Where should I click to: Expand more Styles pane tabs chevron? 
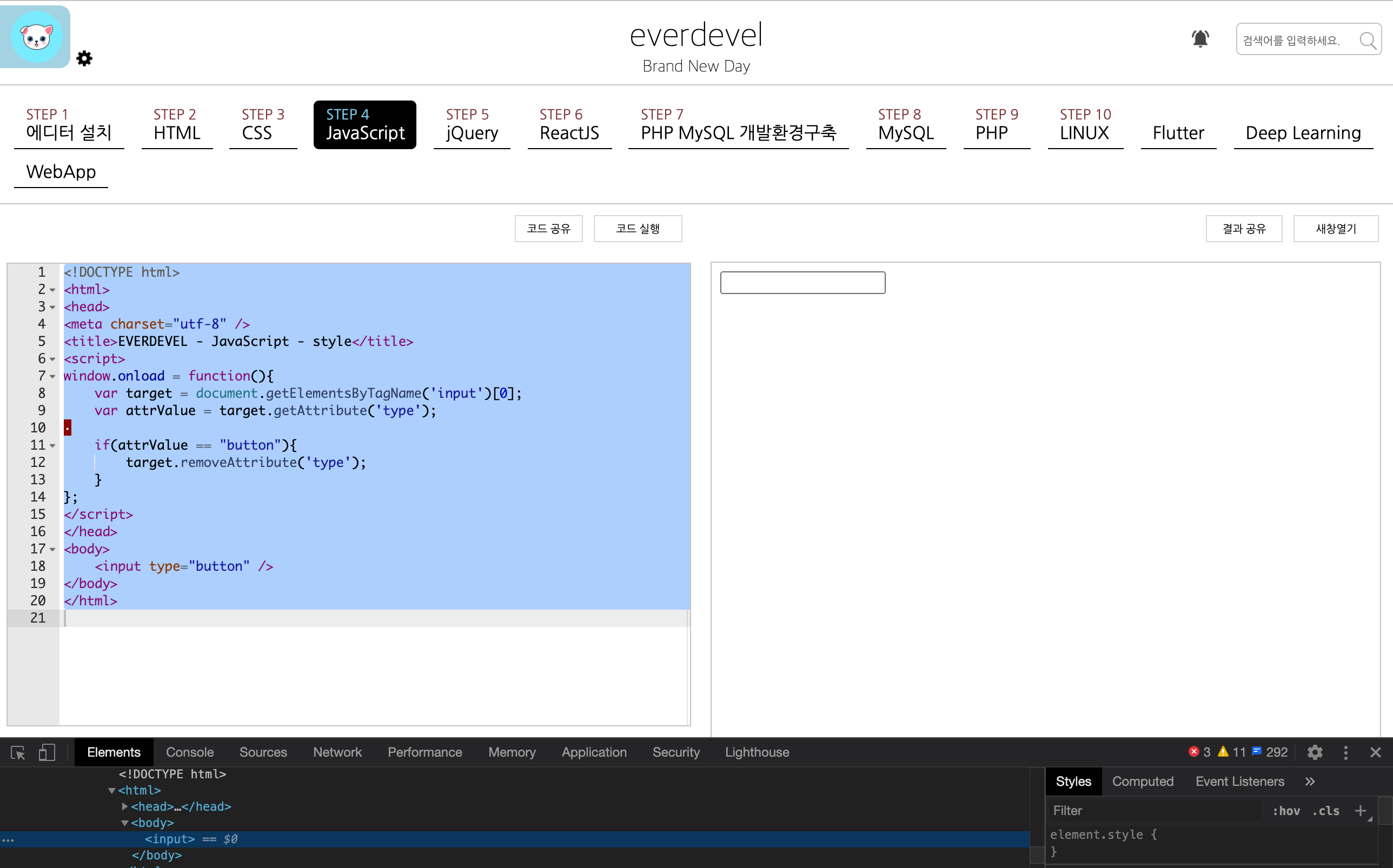click(x=1310, y=782)
